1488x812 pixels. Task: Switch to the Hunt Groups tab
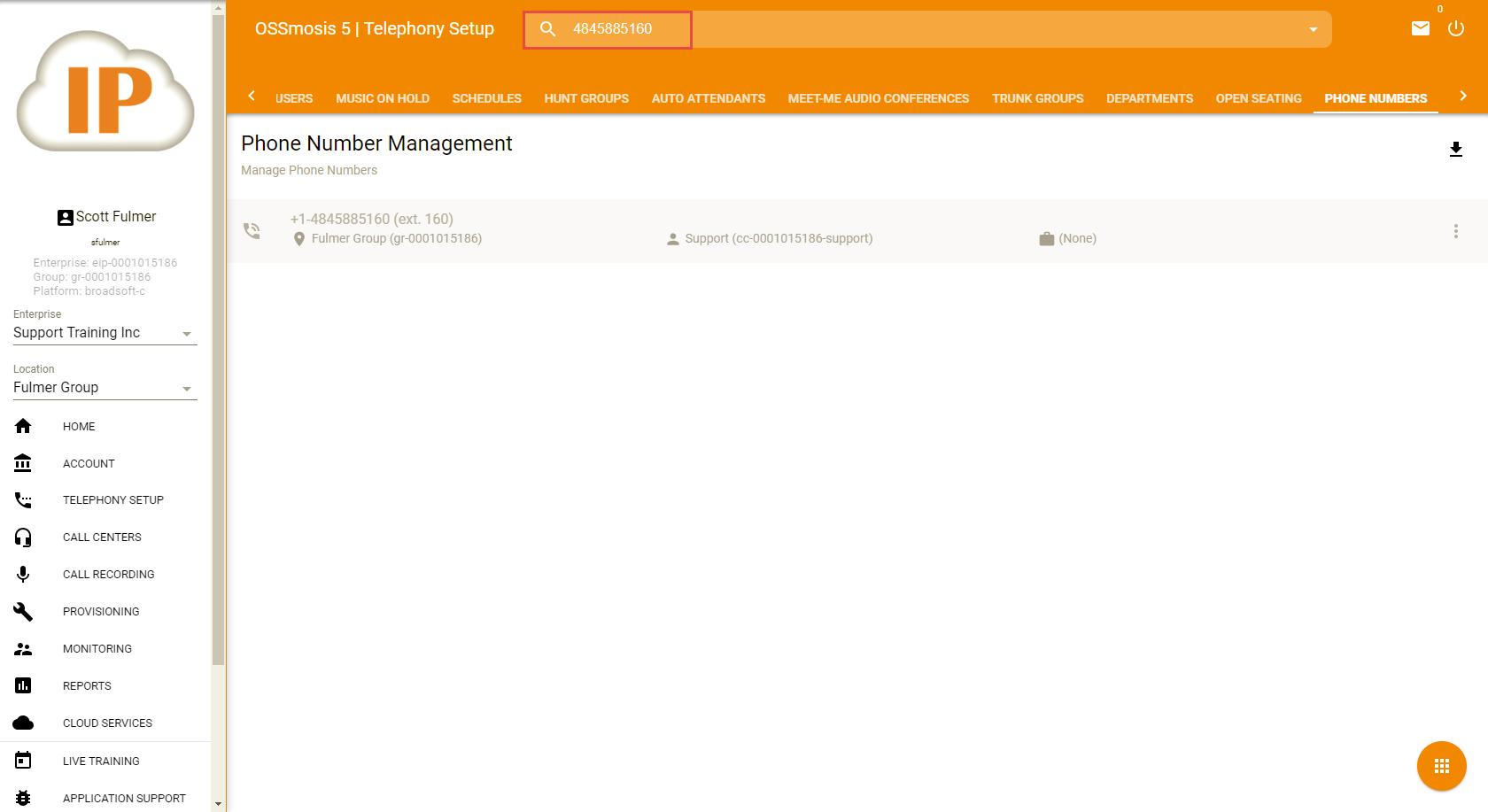click(x=586, y=98)
